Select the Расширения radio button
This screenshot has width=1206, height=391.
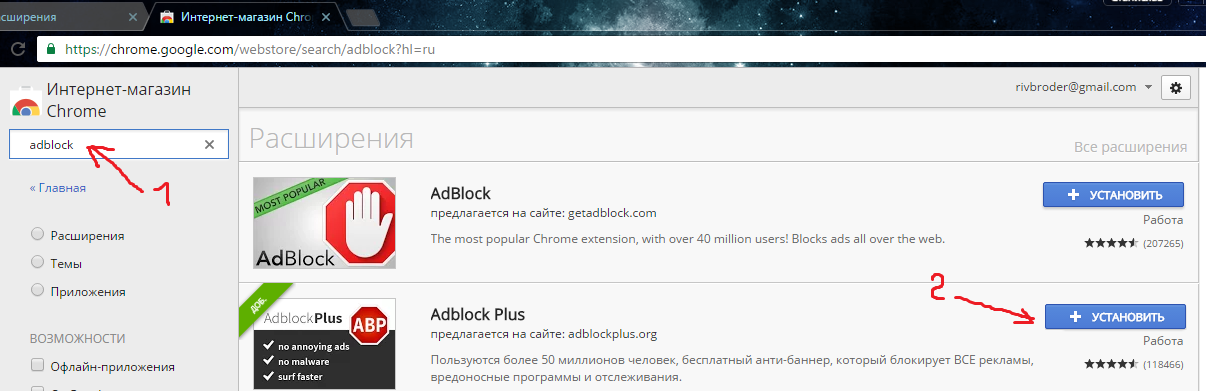[x=37, y=235]
